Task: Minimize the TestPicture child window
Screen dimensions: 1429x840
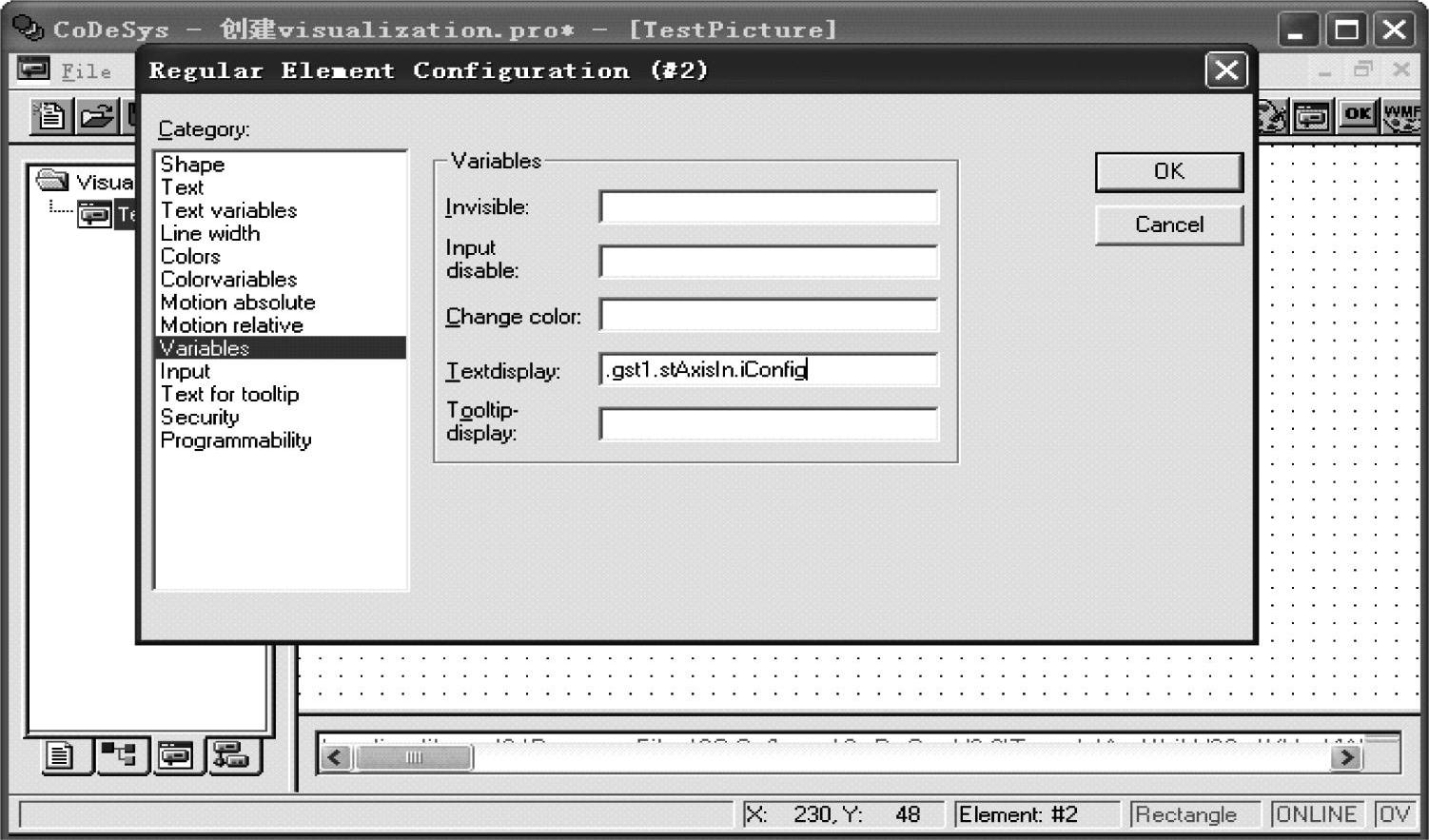Action: click(x=1325, y=70)
